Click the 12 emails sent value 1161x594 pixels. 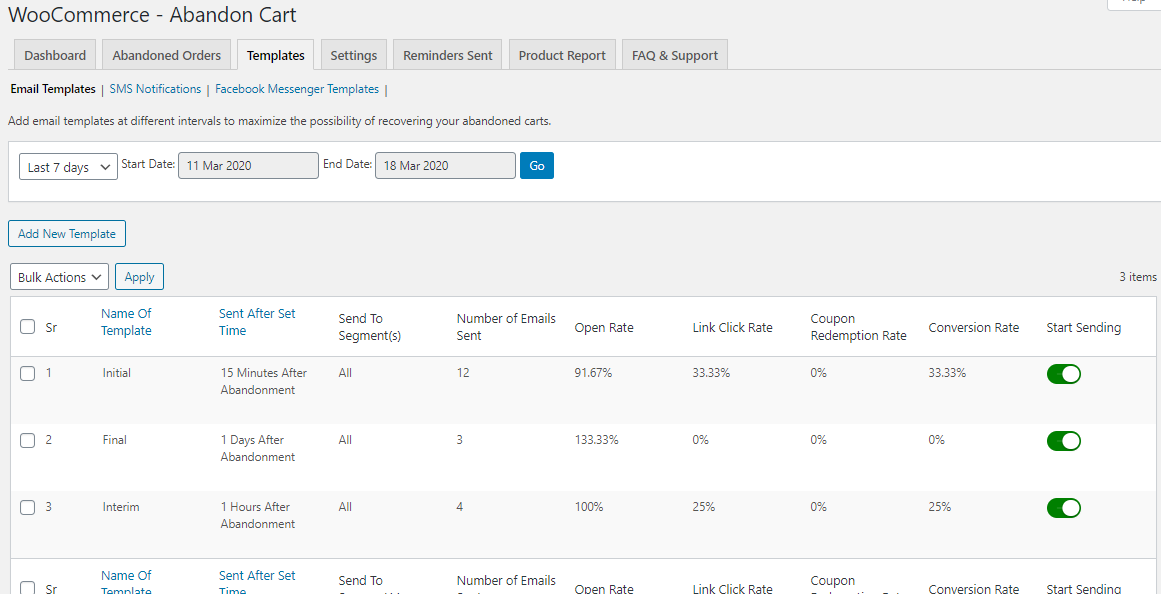point(464,373)
